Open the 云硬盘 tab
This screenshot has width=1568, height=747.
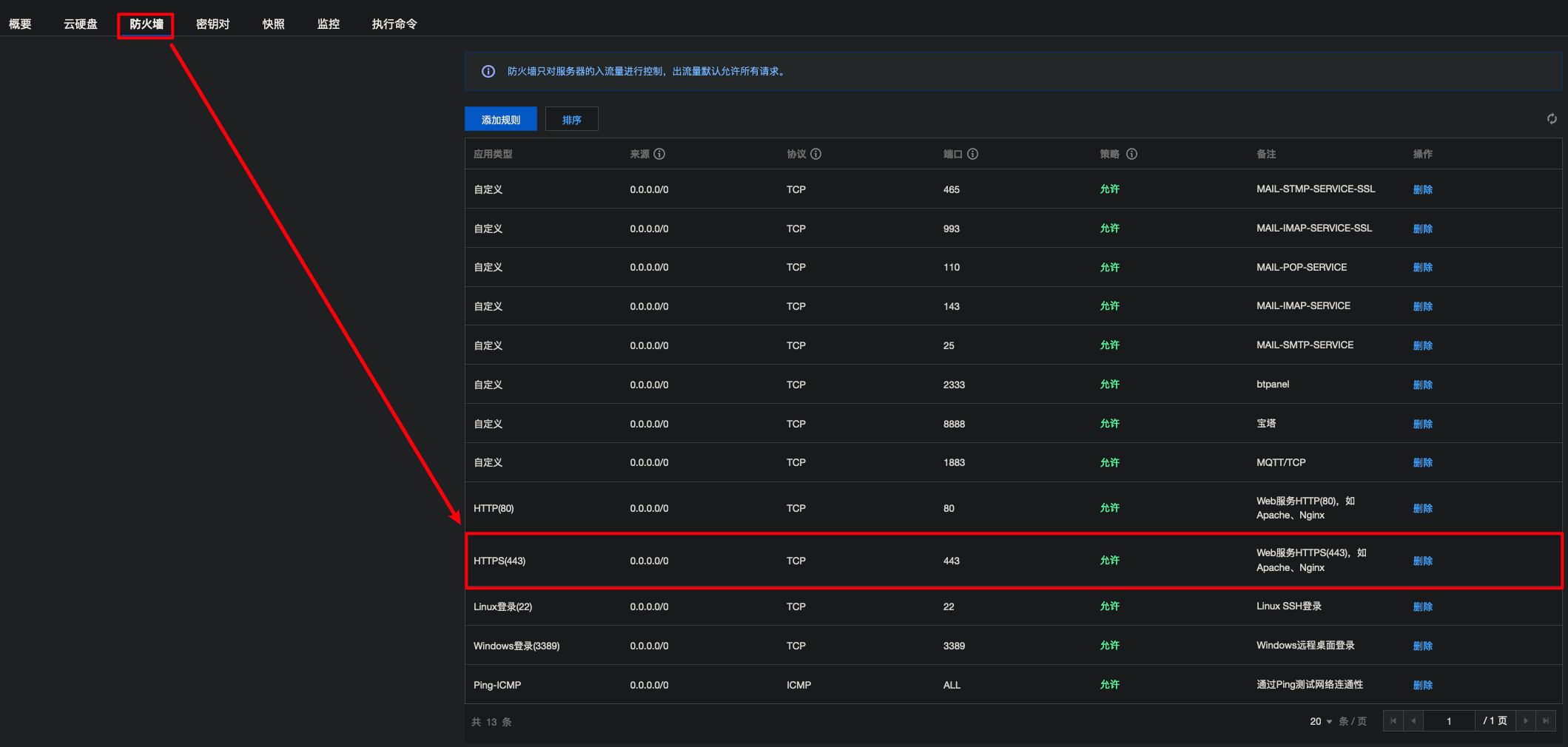click(x=81, y=24)
